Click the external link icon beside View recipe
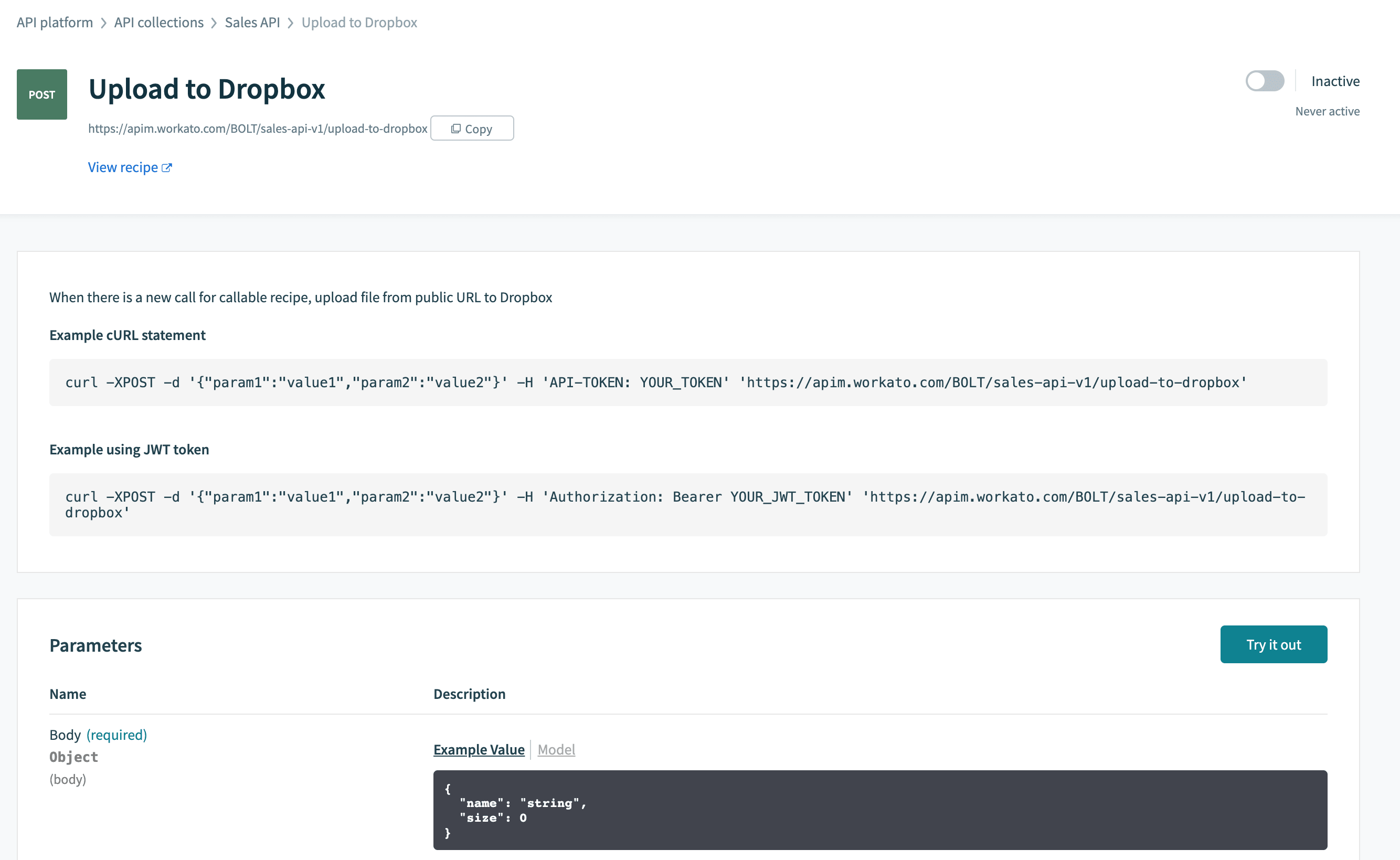 pyautogui.click(x=167, y=168)
